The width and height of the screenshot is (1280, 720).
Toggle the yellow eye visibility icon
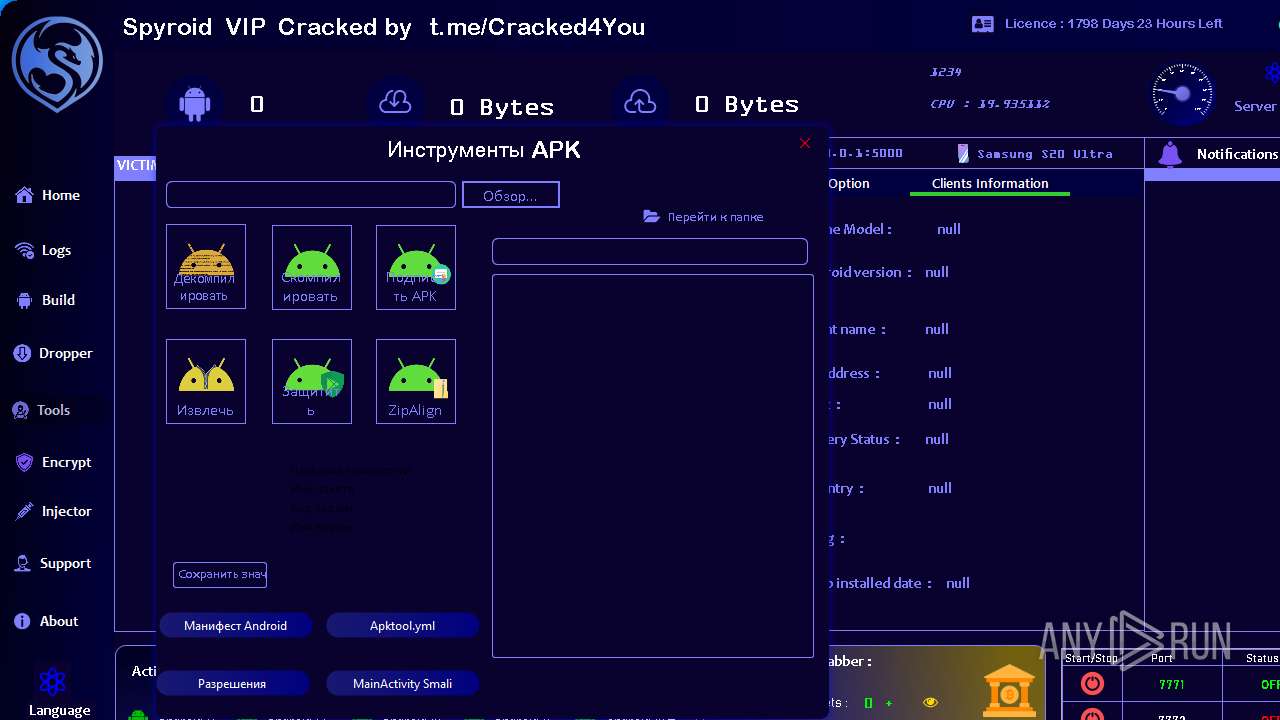pyautogui.click(x=930, y=703)
